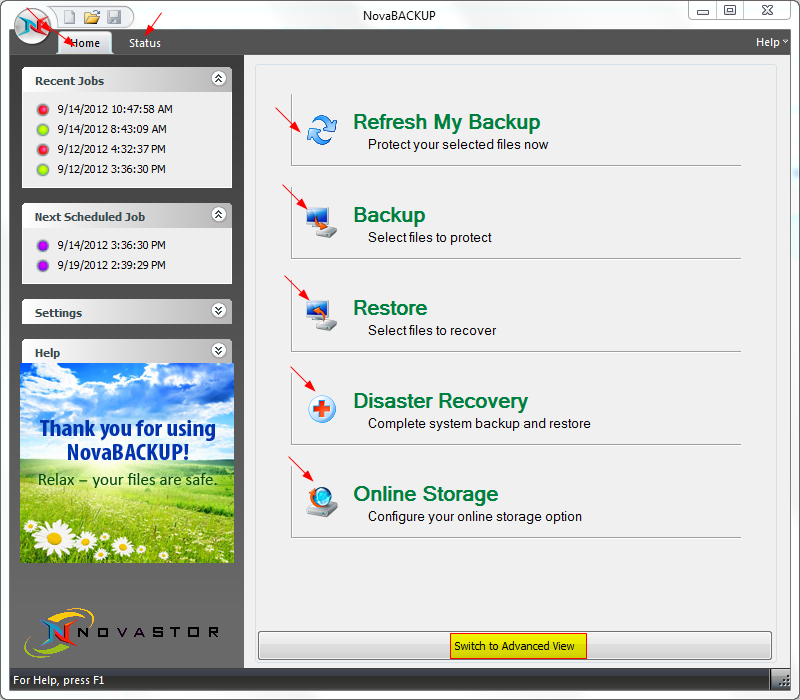Switch to the Home tab
This screenshot has width=800, height=700.
[85, 43]
